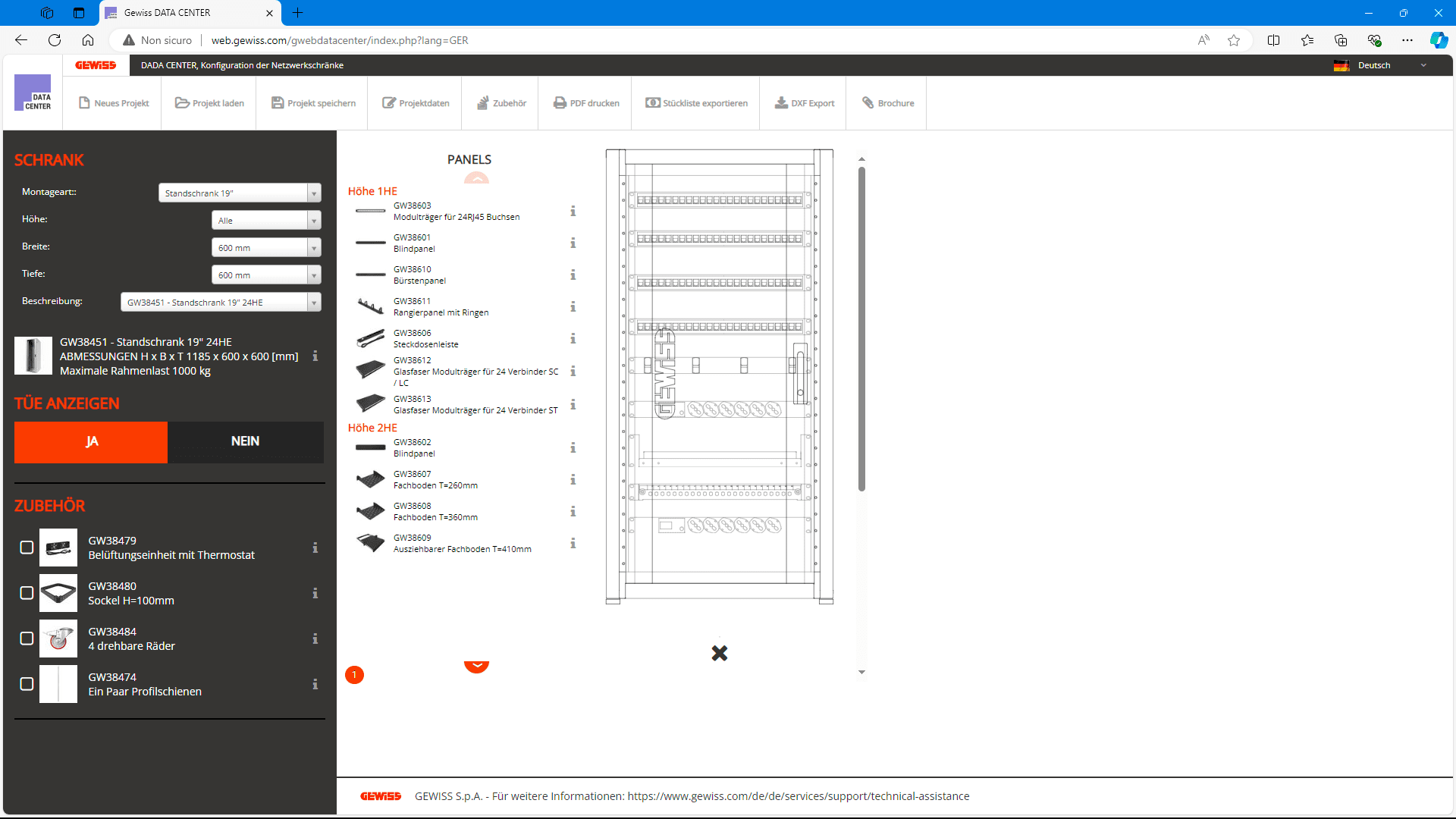Viewport: 1456px width, 819px height.
Task: Open info for GW38610 Bürstenpanel
Action: coord(573,275)
